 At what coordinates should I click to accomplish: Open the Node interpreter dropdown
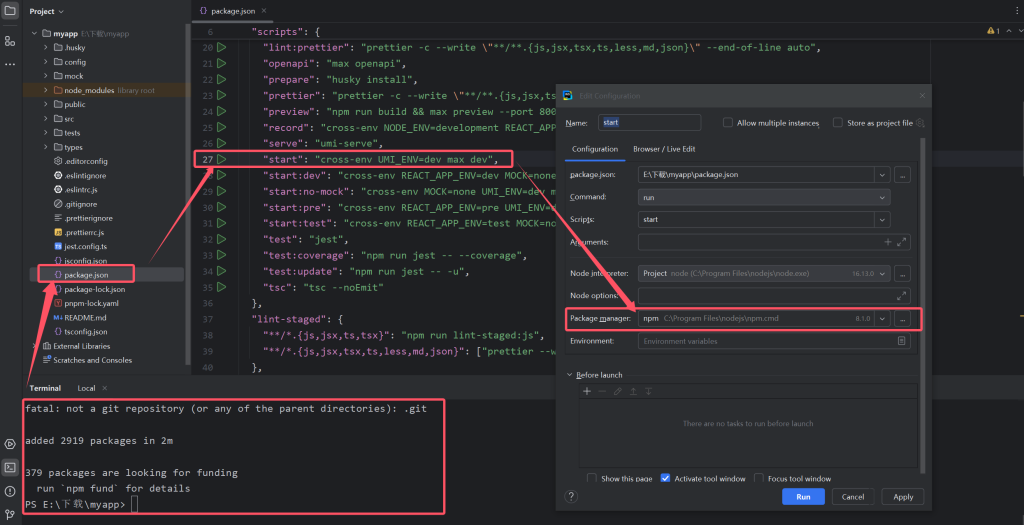882,274
